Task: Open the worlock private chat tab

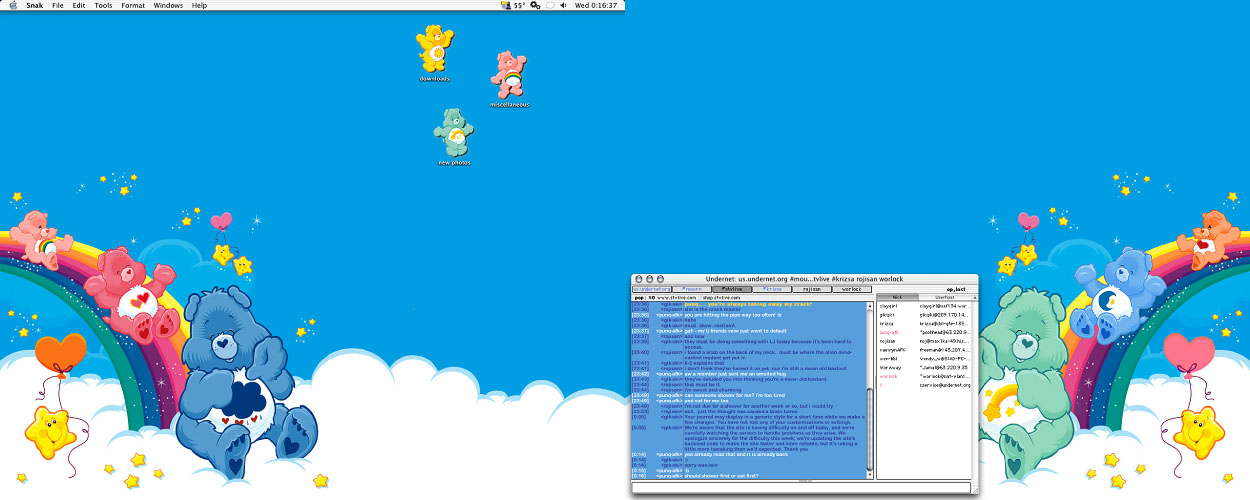Action: click(x=850, y=289)
